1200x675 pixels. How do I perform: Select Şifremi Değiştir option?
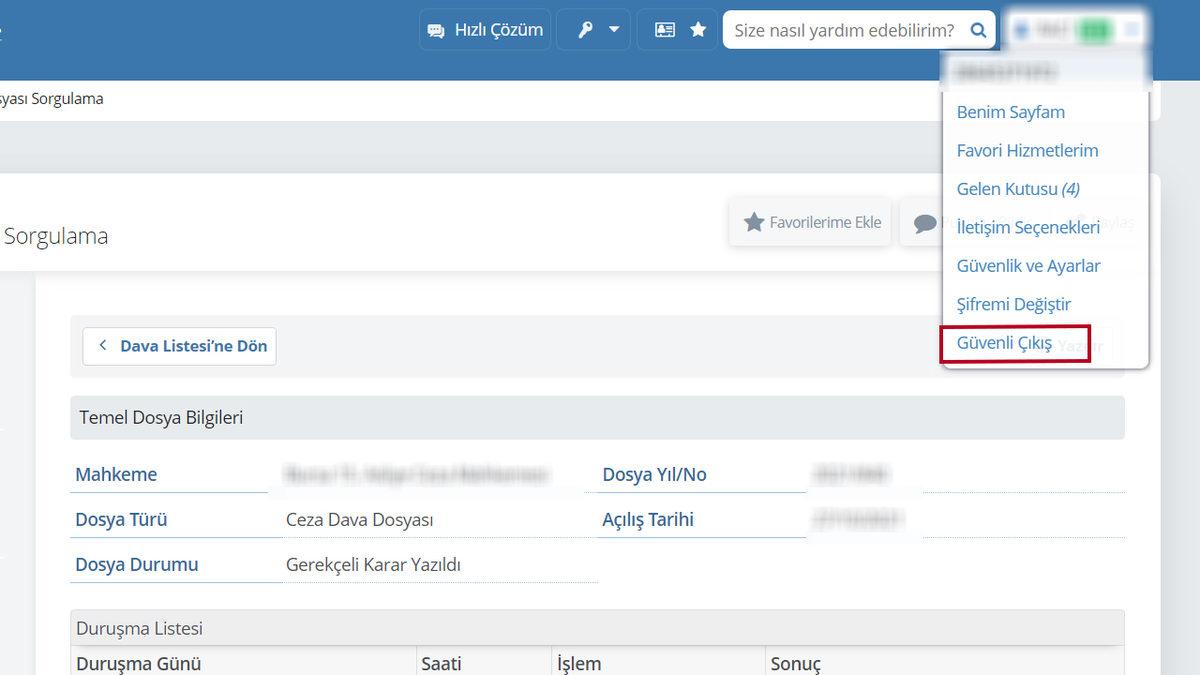coord(1013,304)
